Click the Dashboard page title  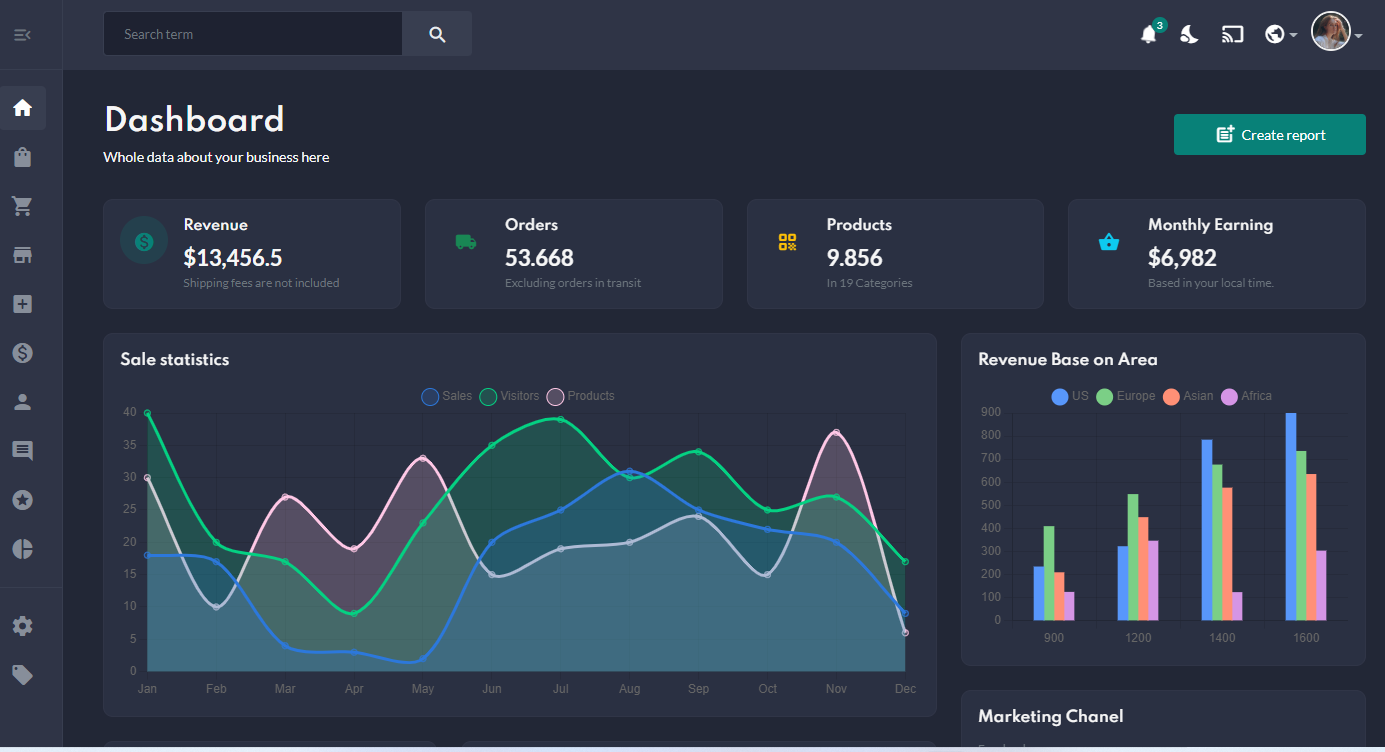coord(194,120)
